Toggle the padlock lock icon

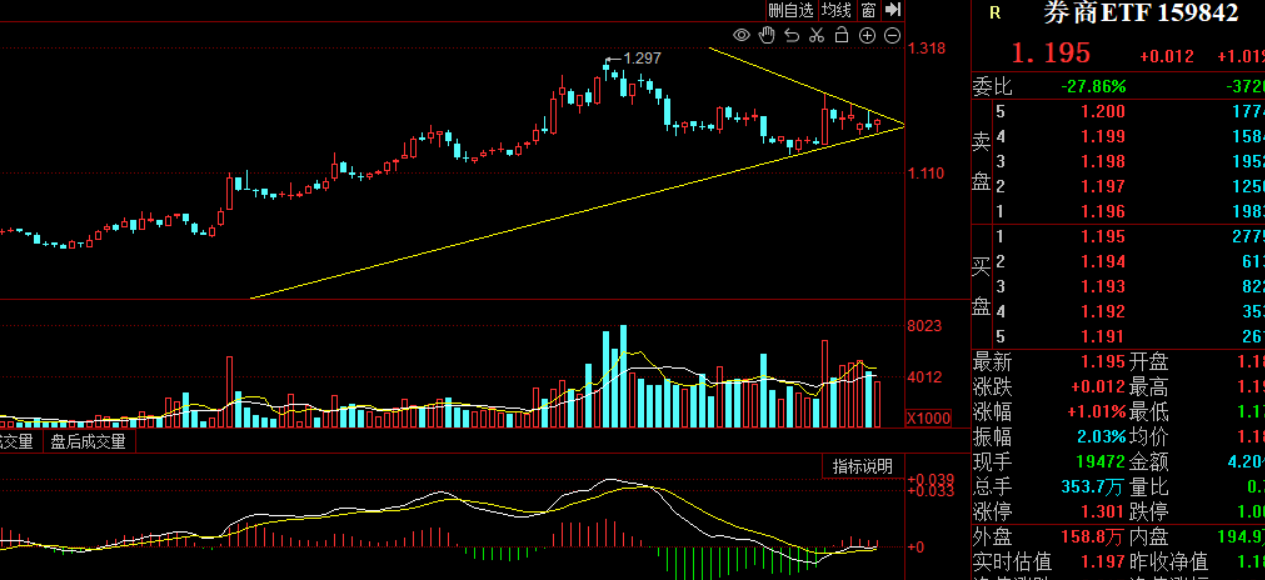point(842,36)
